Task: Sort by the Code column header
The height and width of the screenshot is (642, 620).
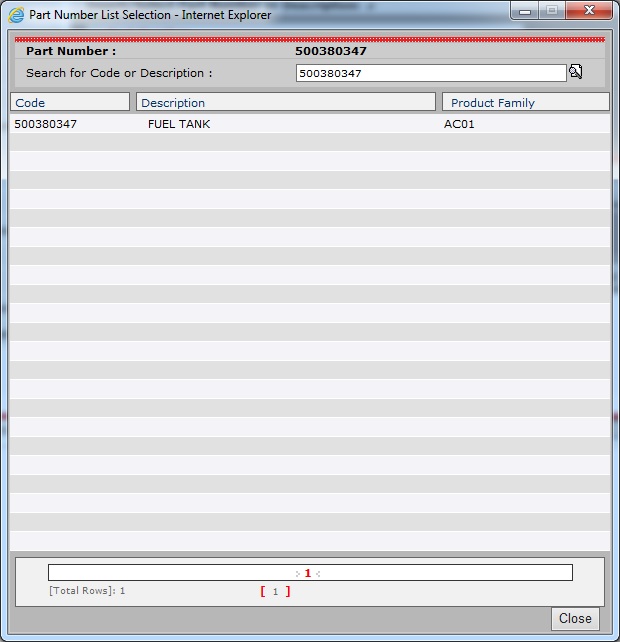Action: click(x=70, y=102)
